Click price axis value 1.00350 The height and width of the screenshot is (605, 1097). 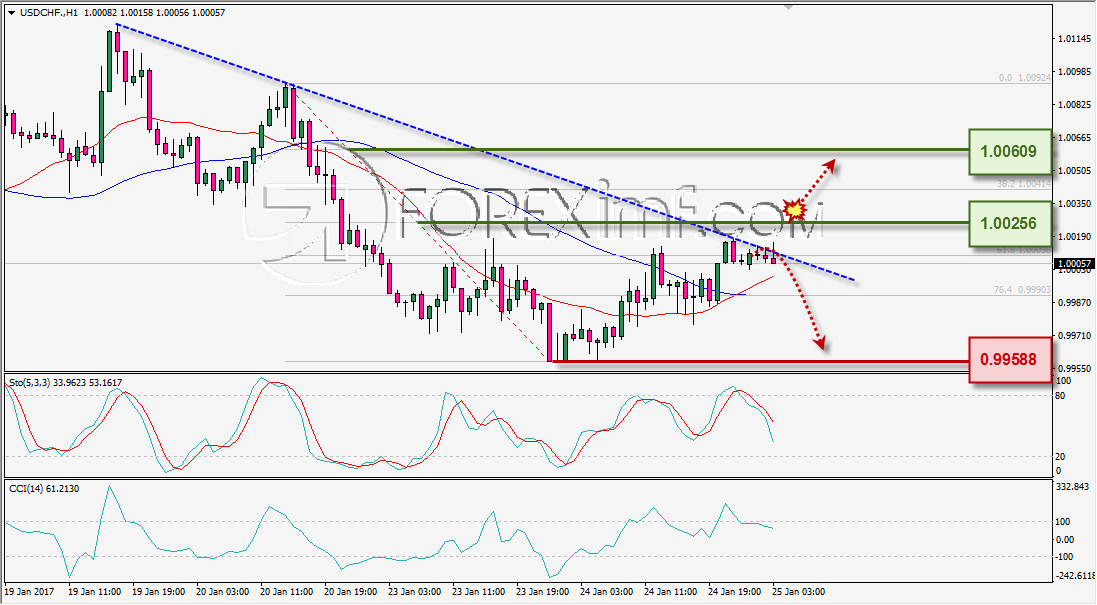click(1075, 204)
